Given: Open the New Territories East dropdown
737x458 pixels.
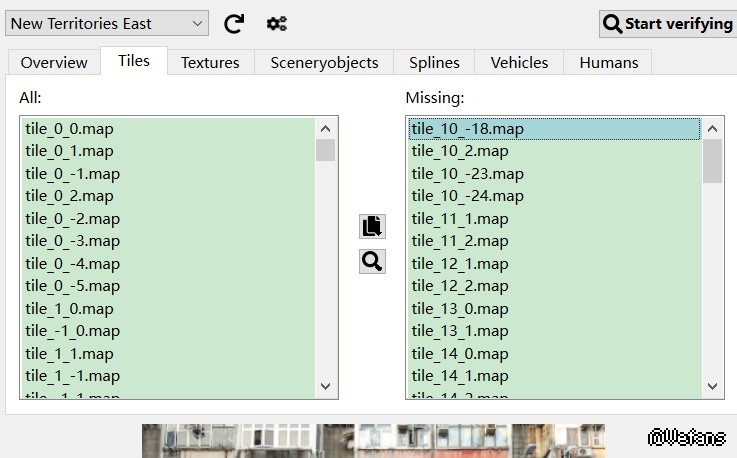Looking at the screenshot, I should [106, 23].
